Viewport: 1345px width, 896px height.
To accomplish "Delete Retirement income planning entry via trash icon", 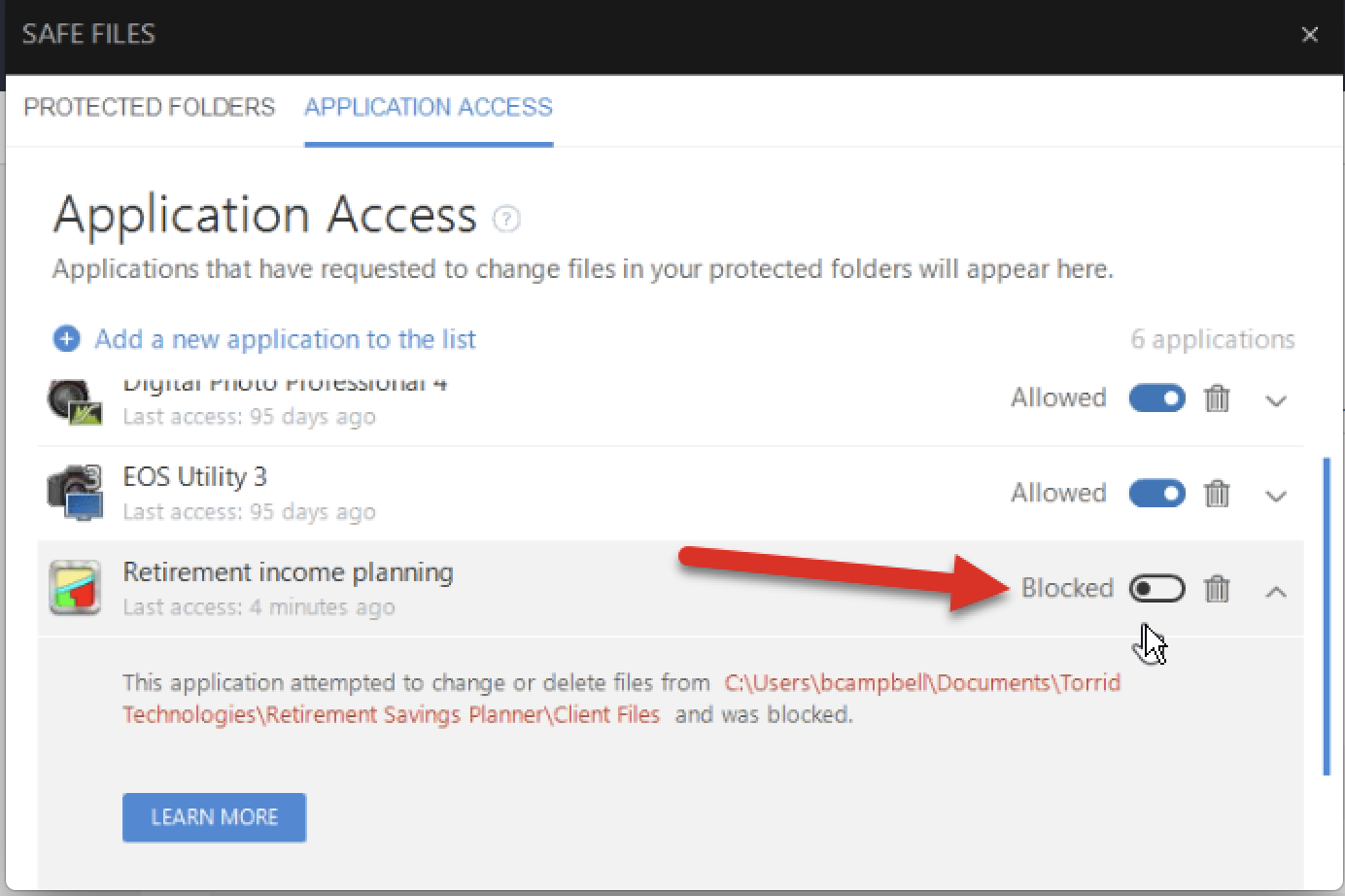I will coord(1217,589).
